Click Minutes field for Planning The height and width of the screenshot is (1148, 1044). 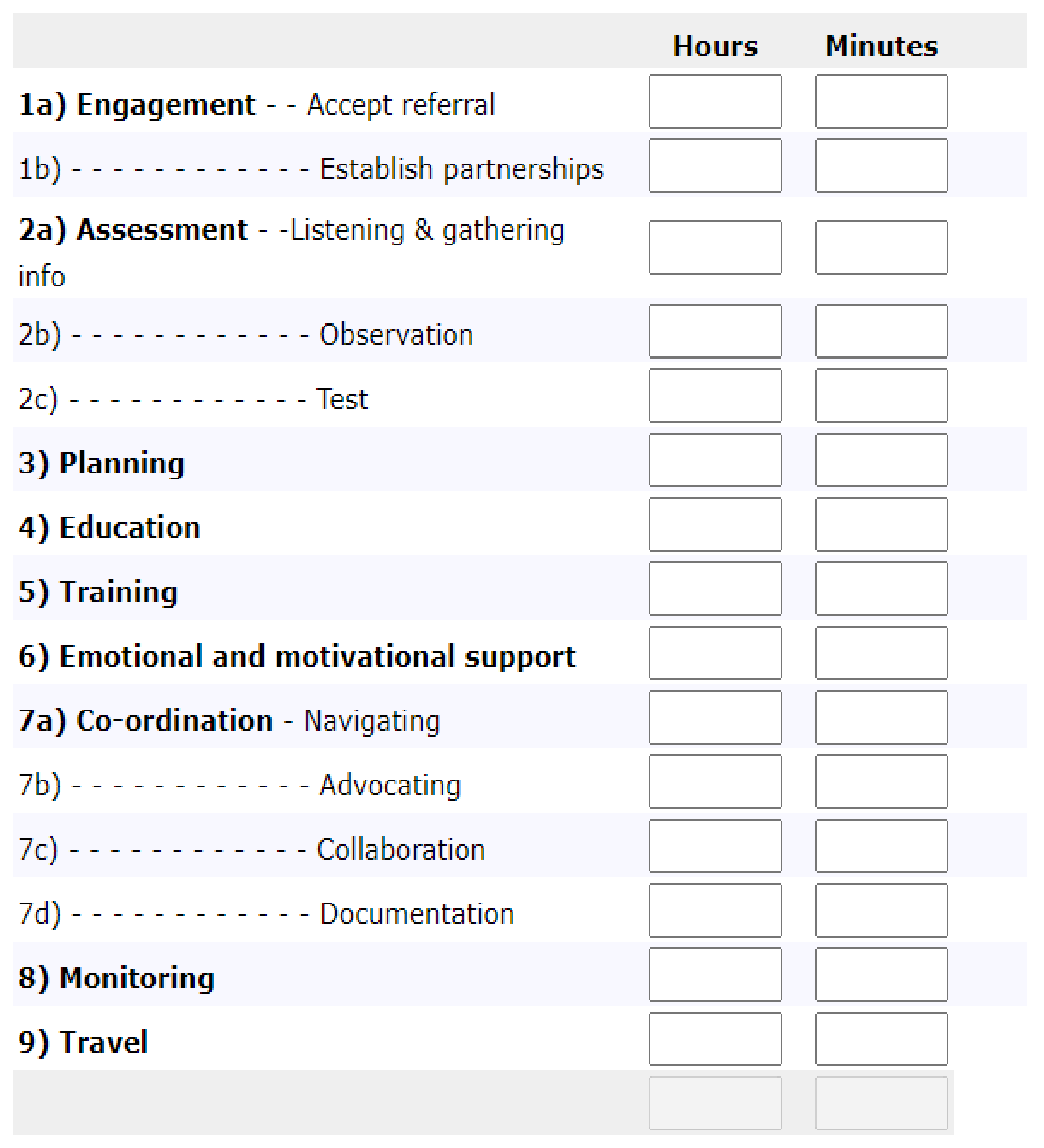[x=881, y=460]
